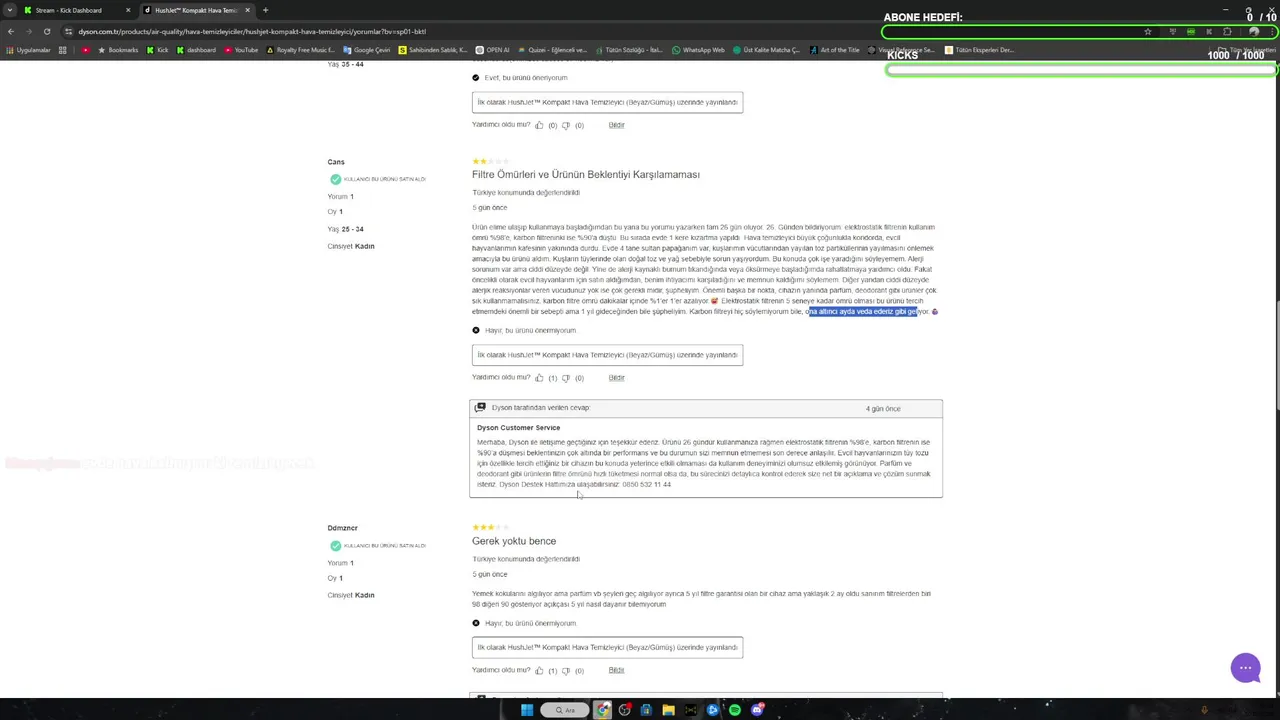Dislike the Cans review with thumbs down
Image resolution: width=1280 pixels, height=720 pixels.
(x=566, y=378)
